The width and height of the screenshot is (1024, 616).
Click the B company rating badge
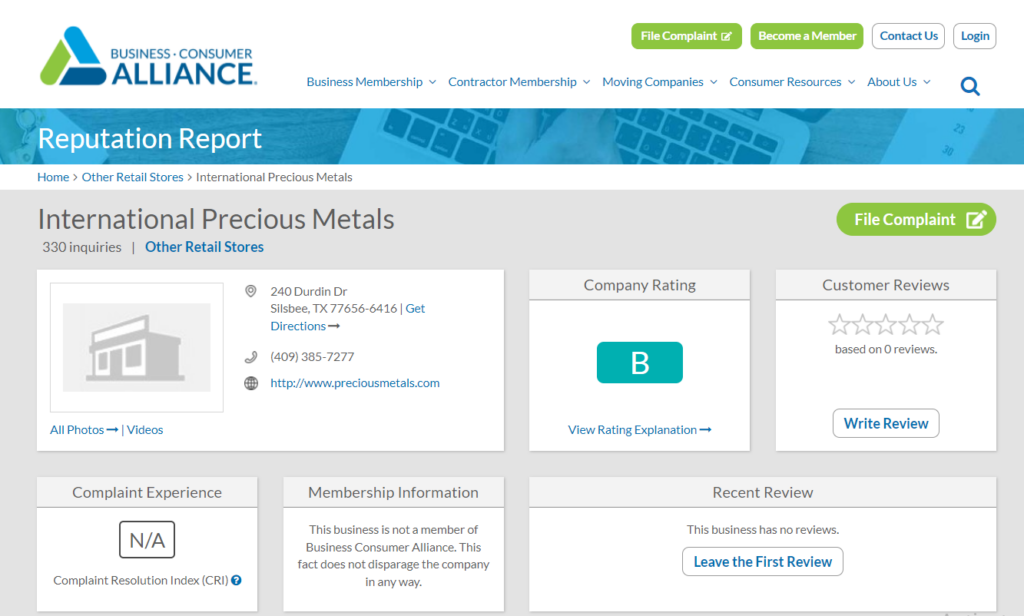tap(639, 363)
